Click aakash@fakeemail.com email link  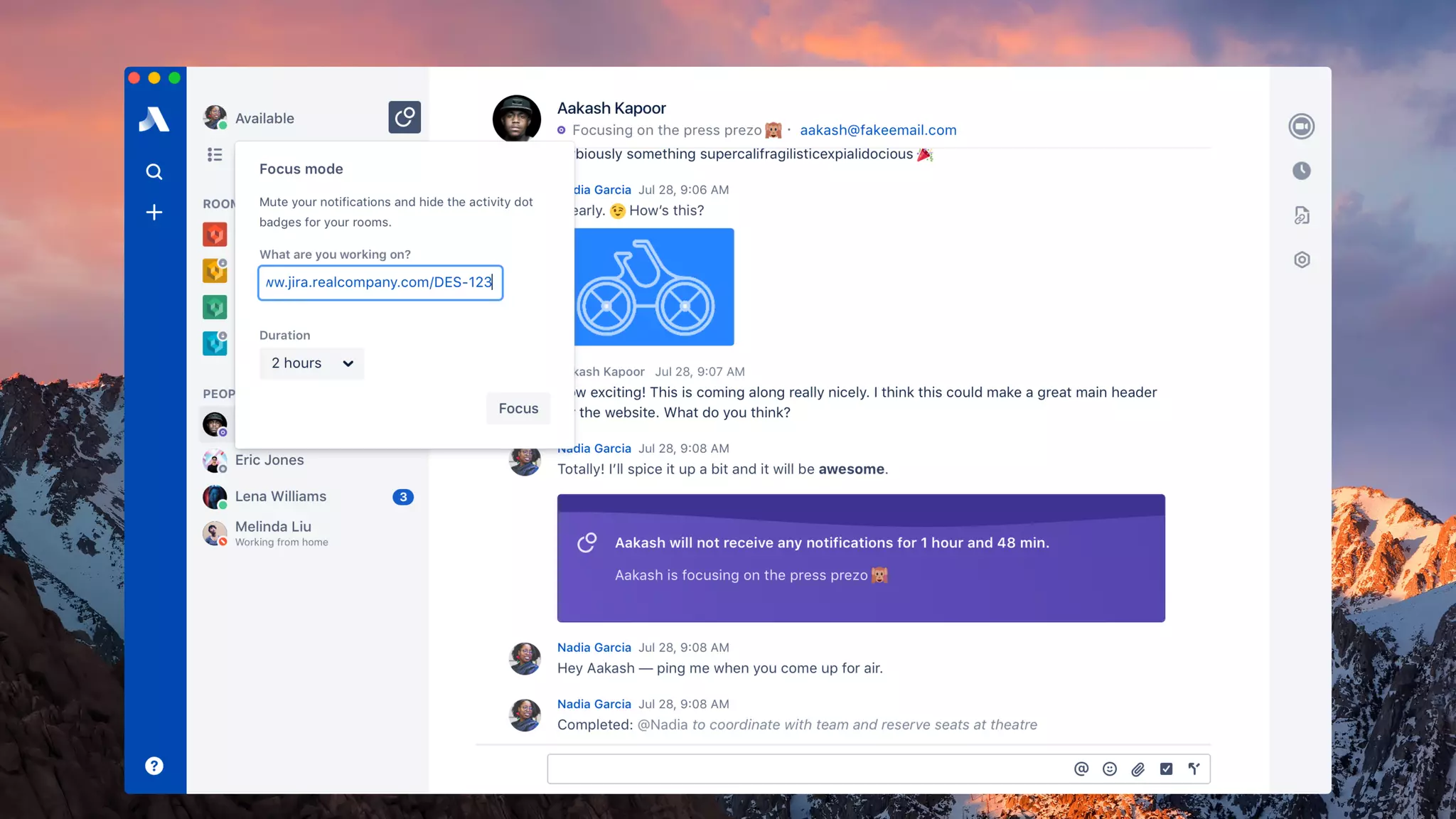878,130
